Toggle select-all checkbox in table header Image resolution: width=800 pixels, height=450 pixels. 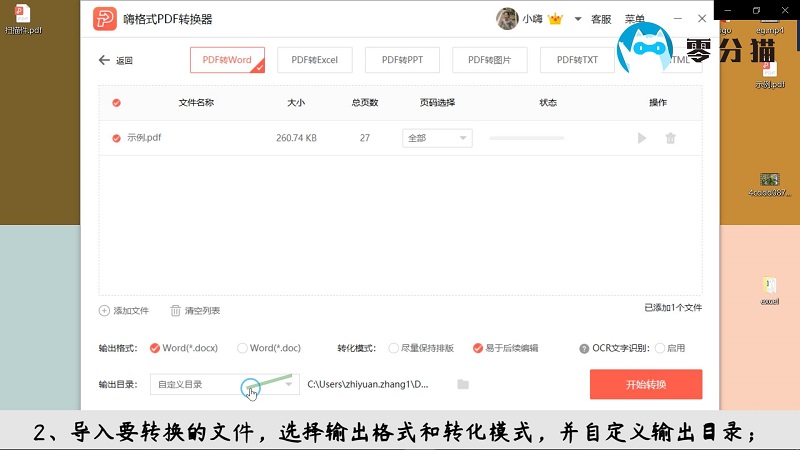coord(116,103)
